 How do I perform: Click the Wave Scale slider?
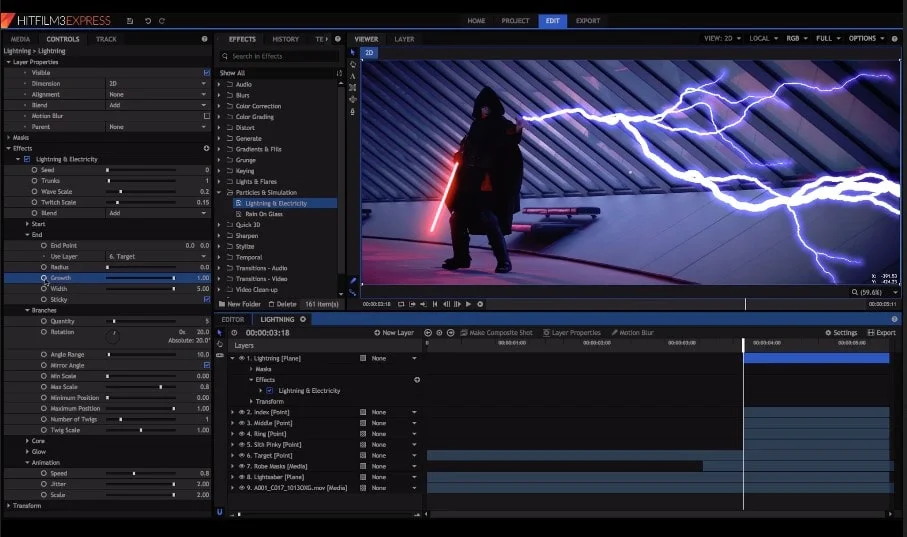click(141, 192)
